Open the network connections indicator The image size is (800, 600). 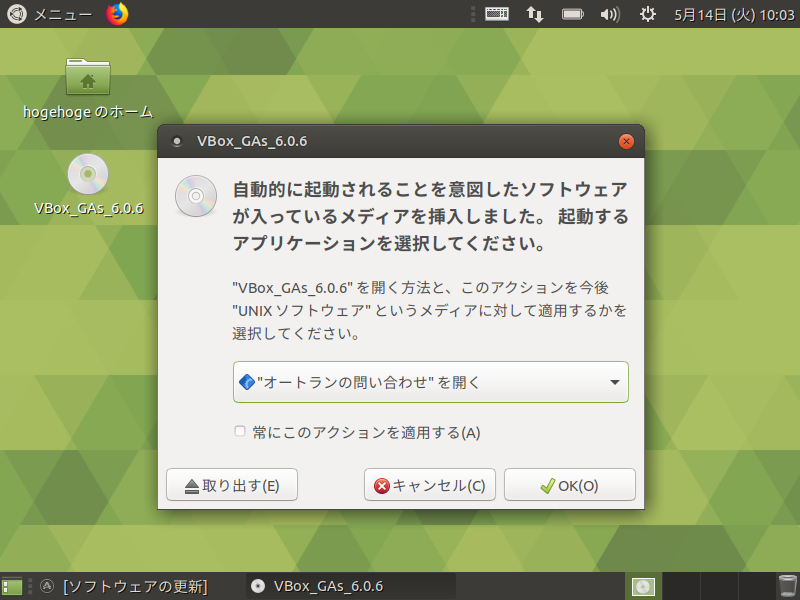point(535,14)
